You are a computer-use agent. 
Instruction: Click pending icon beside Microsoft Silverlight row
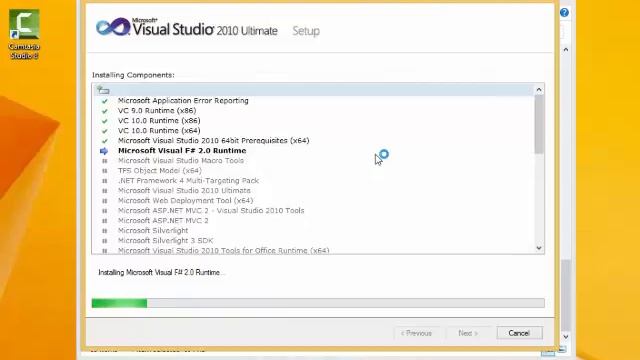tap(104, 231)
